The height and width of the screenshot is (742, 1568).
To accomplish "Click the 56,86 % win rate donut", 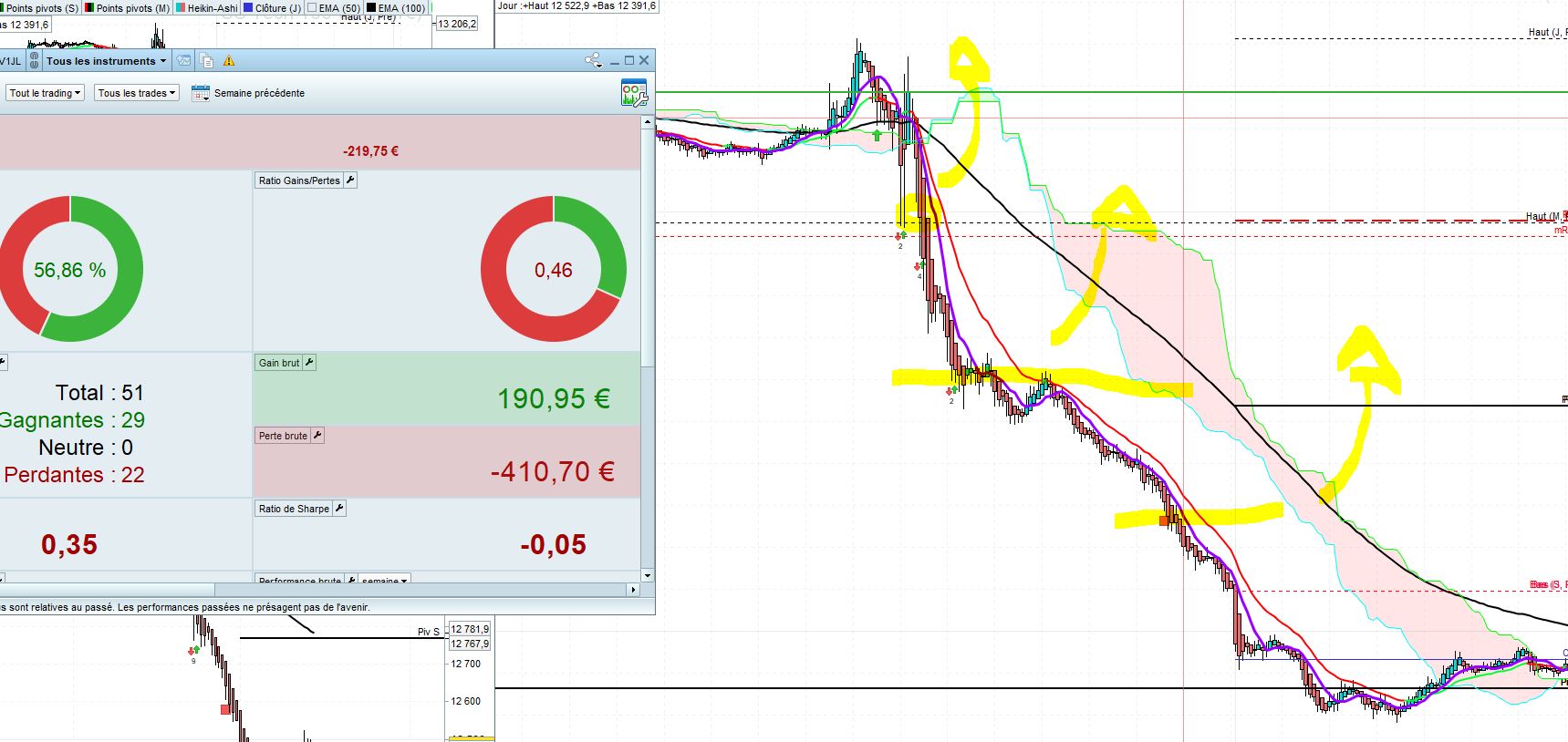I will [70, 270].
